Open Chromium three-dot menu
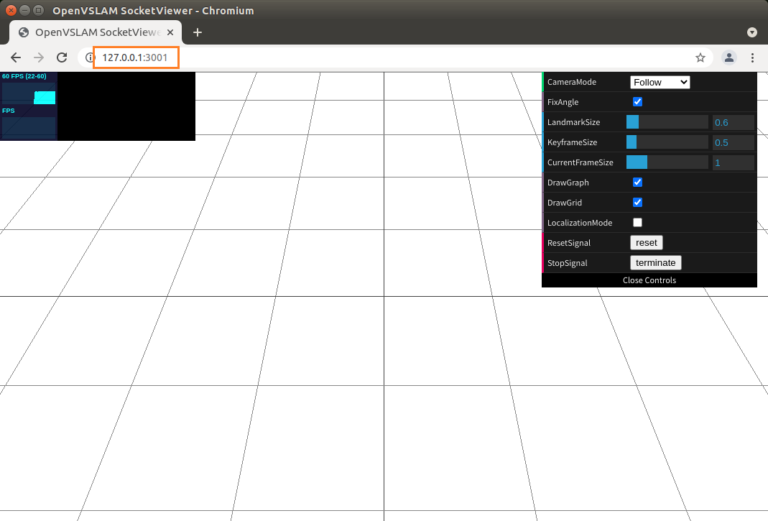 tap(752, 58)
